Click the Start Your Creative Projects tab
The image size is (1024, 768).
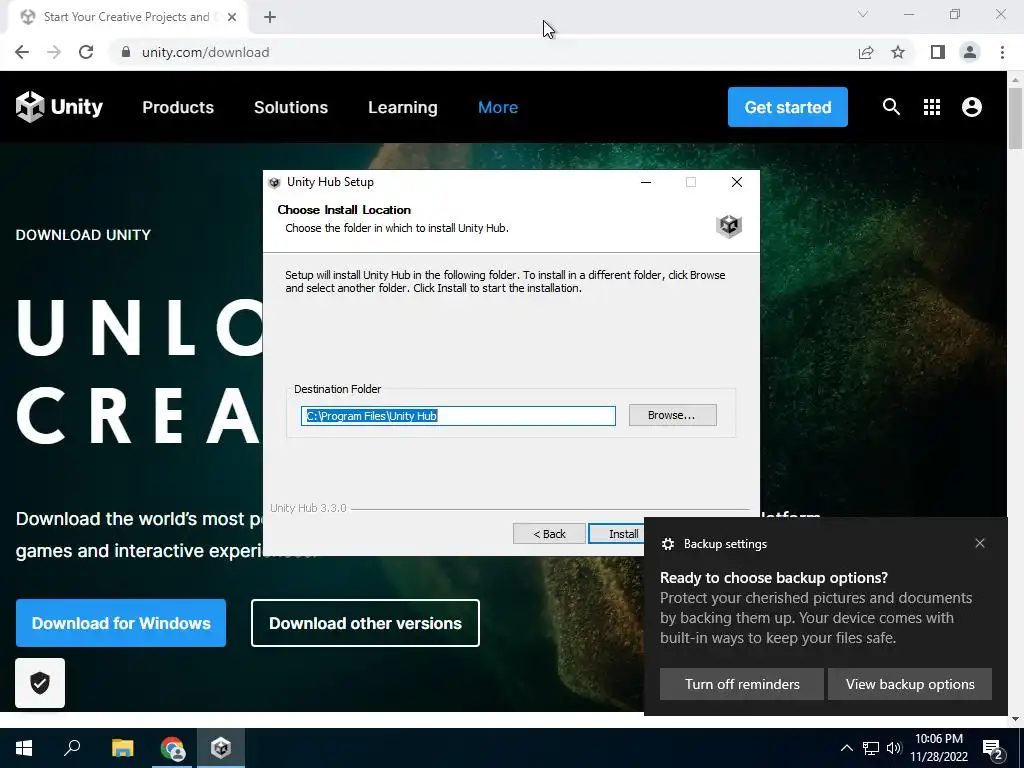click(x=126, y=17)
